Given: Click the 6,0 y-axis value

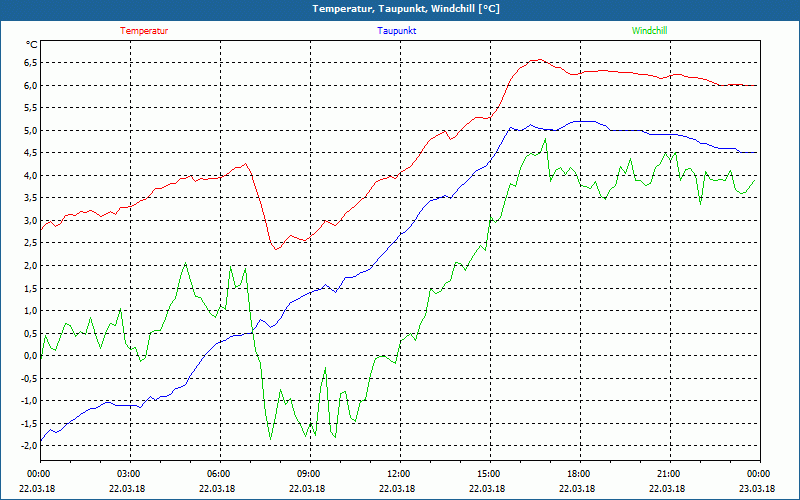Looking at the screenshot, I should pyautogui.click(x=31, y=85).
